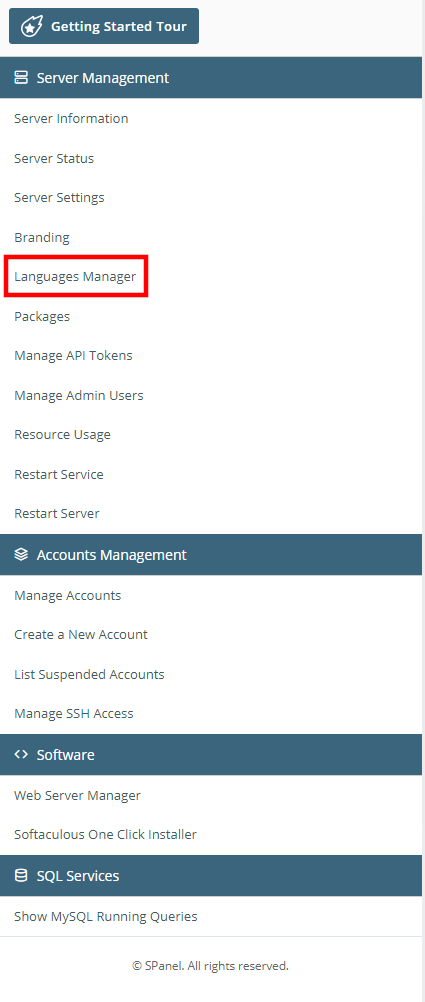425x1002 pixels.
Task: Click the Software code brackets icon
Action: [21, 754]
